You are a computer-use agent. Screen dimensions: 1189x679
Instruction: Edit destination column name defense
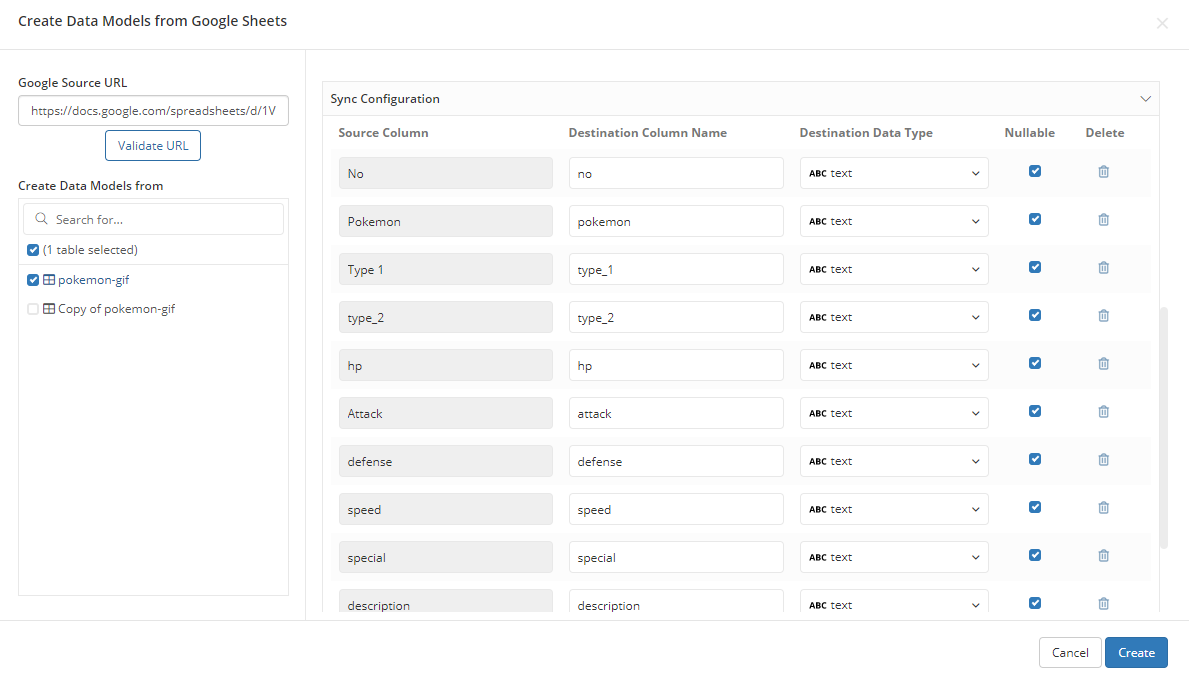pos(676,461)
